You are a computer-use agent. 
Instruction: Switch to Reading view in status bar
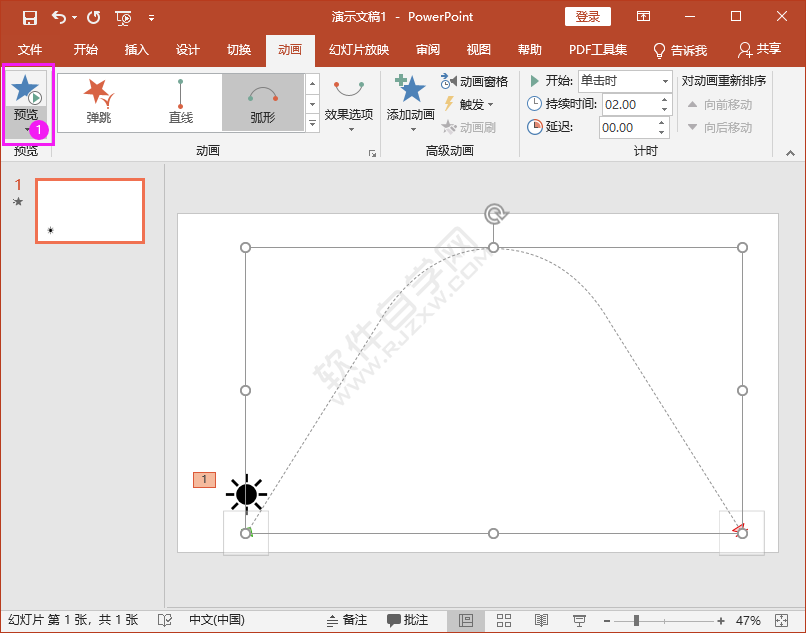[x=541, y=620]
